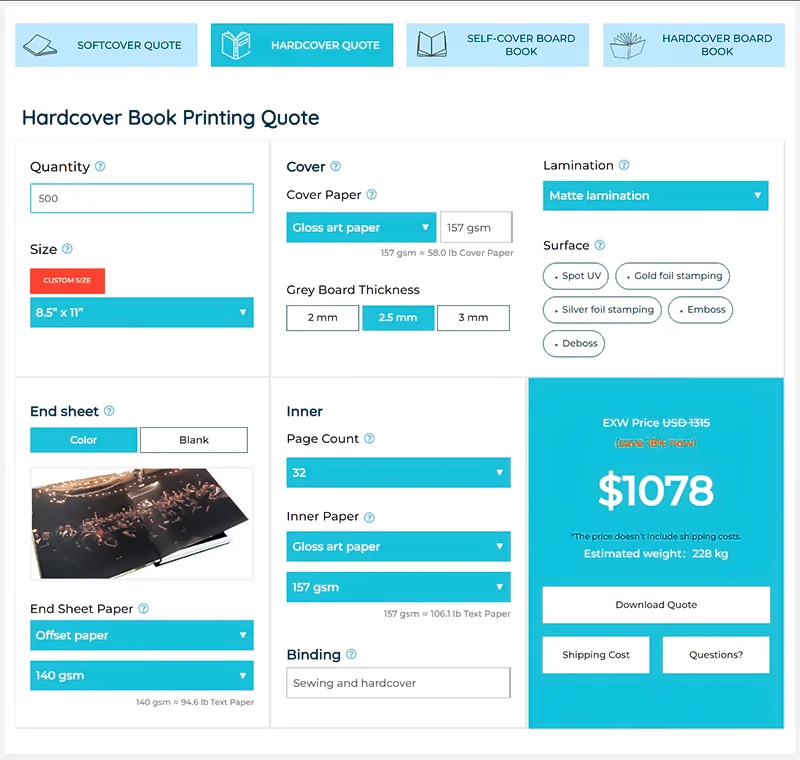Select 2 mm grey board thickness
Viewport: 800px width, 760px height.
(322, 318)
